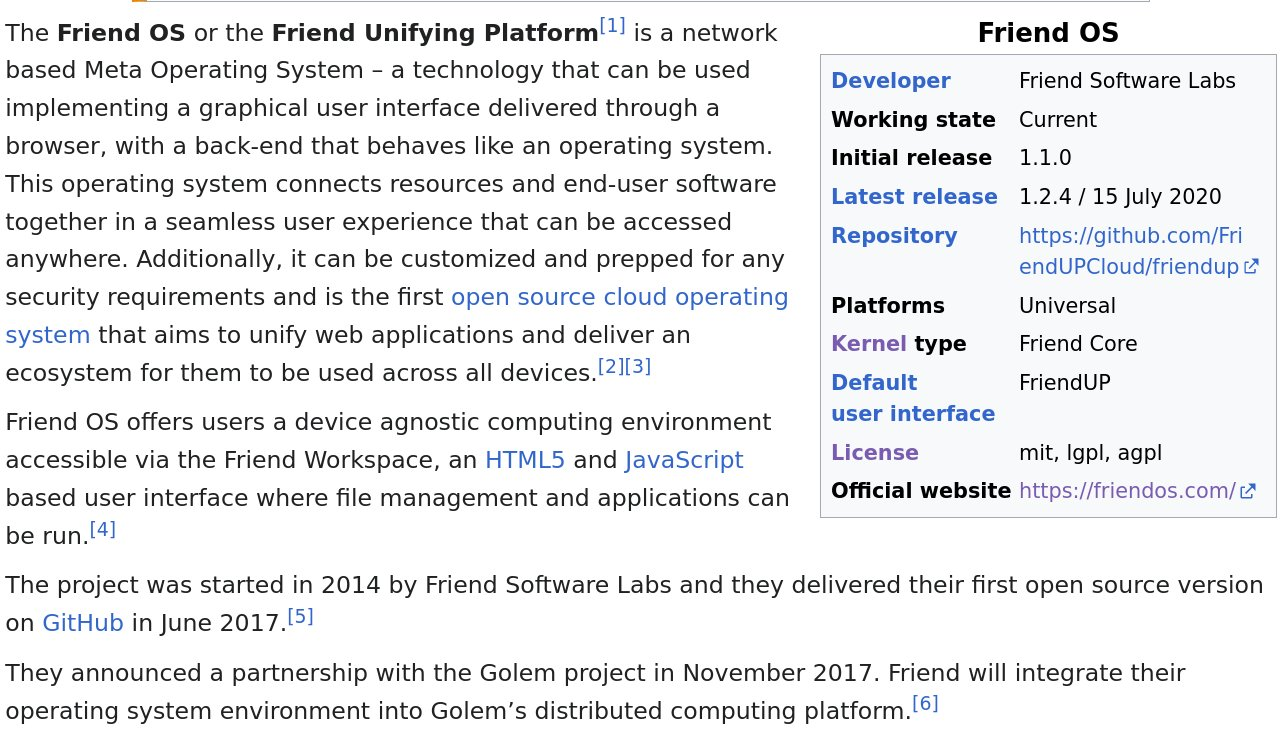The image size is (1282, 739).
Task: Click the external link icon after the GitHub repository URL
Action: click(1250, 267)
